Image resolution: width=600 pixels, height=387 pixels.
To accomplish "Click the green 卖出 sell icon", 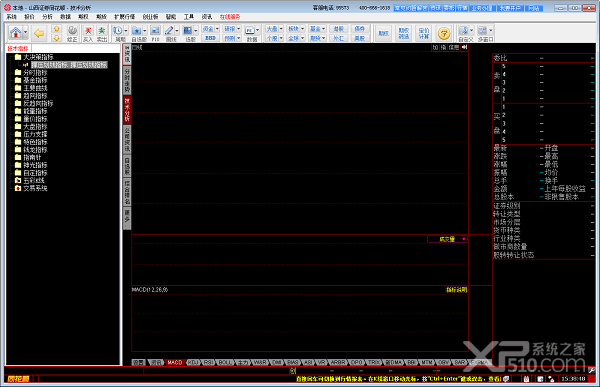I will coord(101,33).
